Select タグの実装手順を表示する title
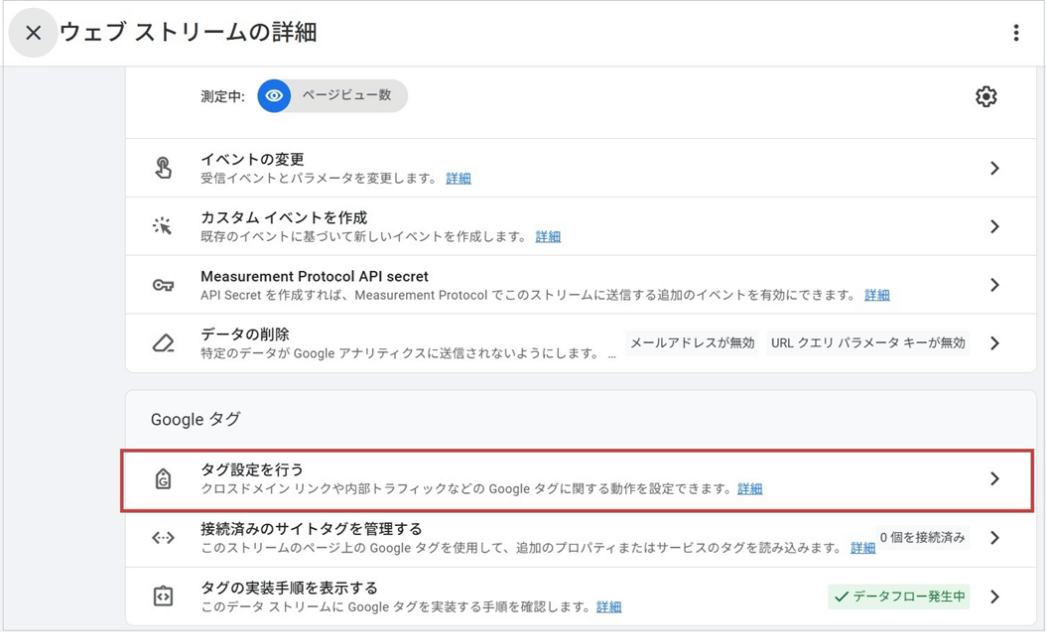The image size is (1046, 632). tap(289, 587)
